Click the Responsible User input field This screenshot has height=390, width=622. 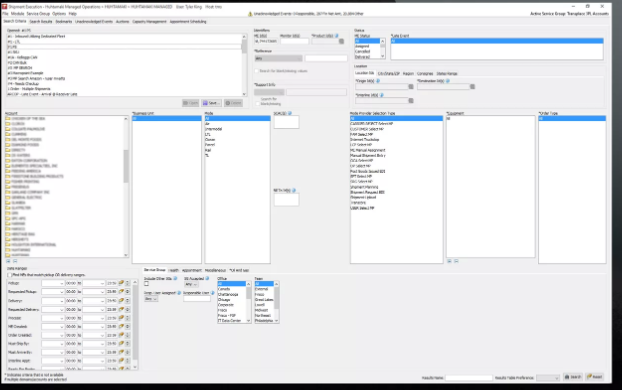(197, 299)
